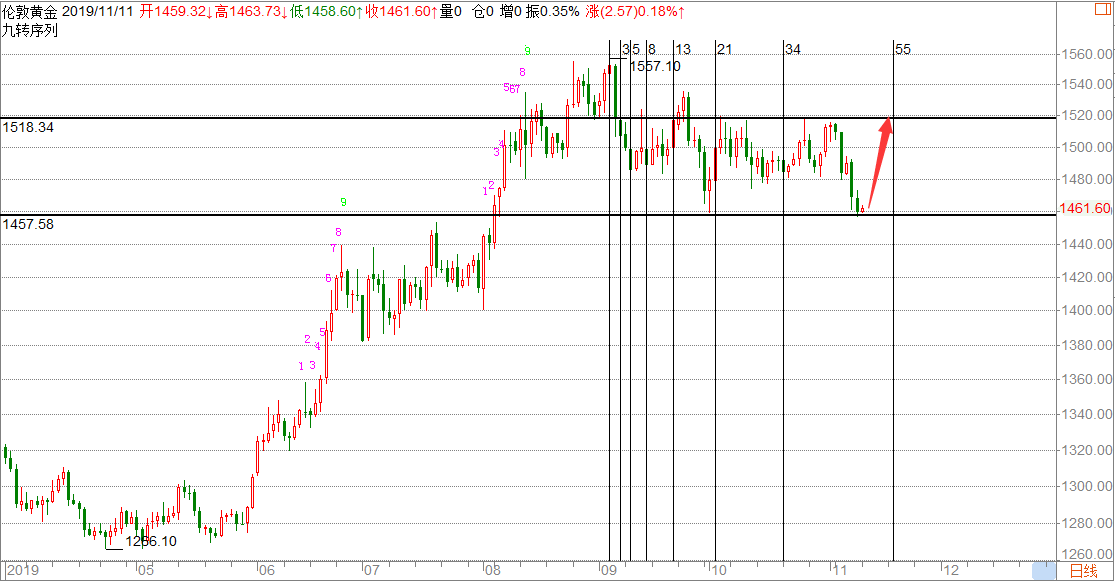
Task: Select the Fibonacci time line labeled 34
Action: pos(783,300)
